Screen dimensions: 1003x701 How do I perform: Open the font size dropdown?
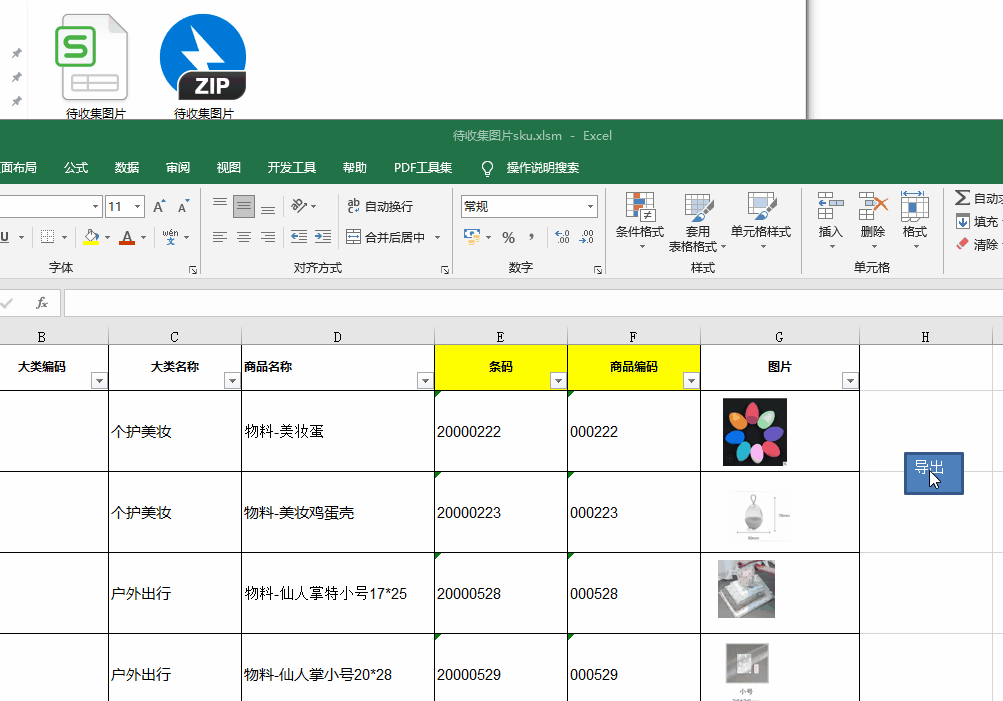pyautogui.click(x=136, y=205)
